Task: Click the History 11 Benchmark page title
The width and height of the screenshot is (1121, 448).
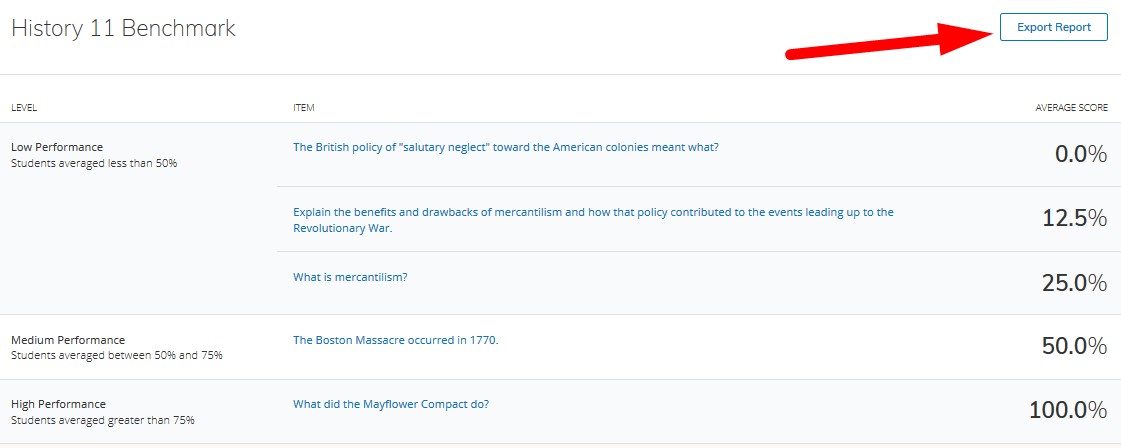Action: click(x=123, y=28)
